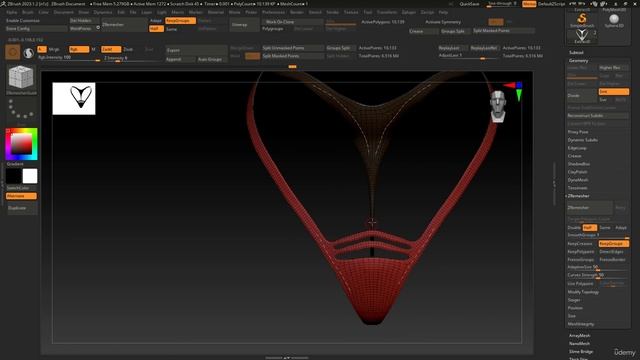The image size is (640, 360).
Task: Select the black secondary color swatch
Action: click(x=13, y=176)
